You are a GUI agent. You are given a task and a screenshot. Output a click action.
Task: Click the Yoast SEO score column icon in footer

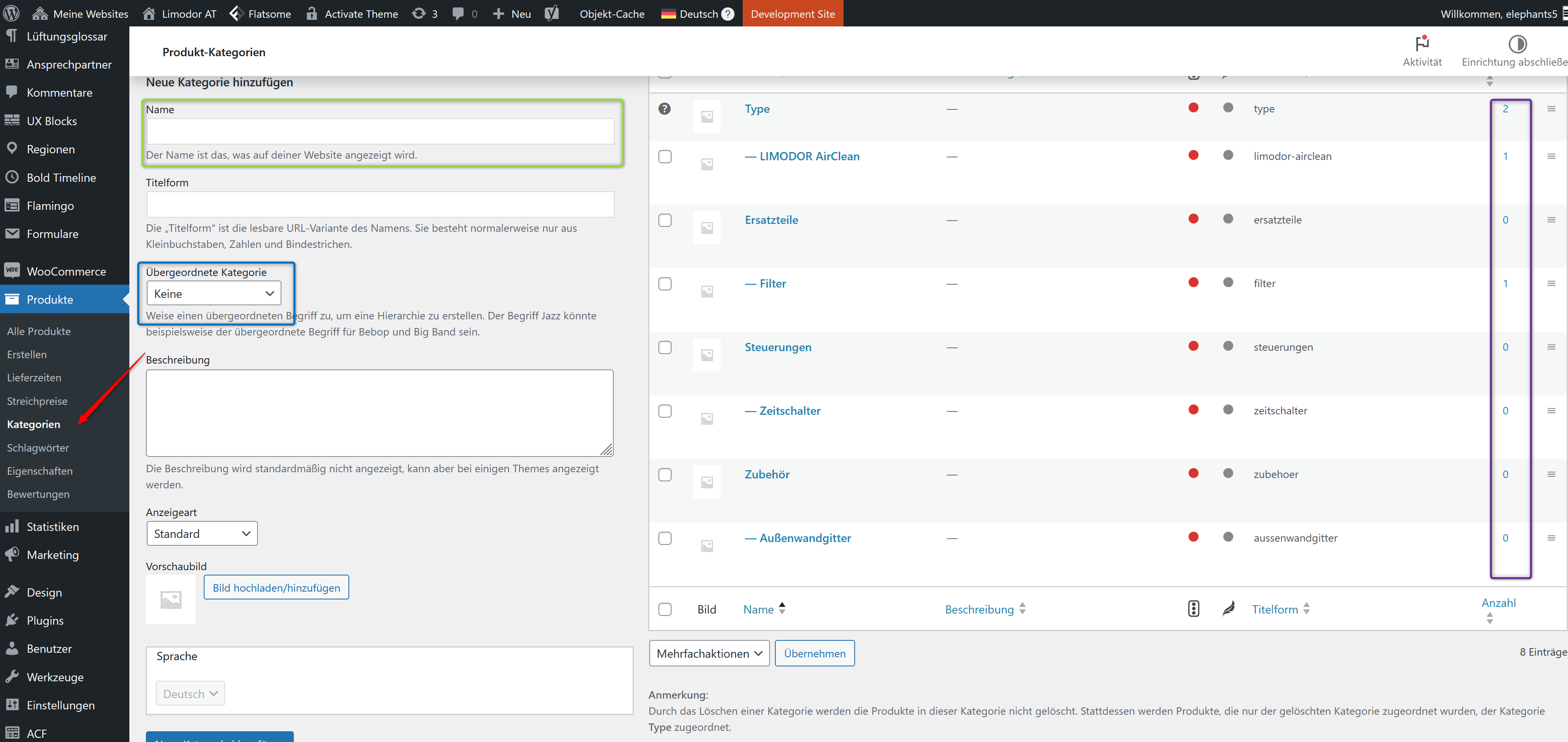[1194, 609]
